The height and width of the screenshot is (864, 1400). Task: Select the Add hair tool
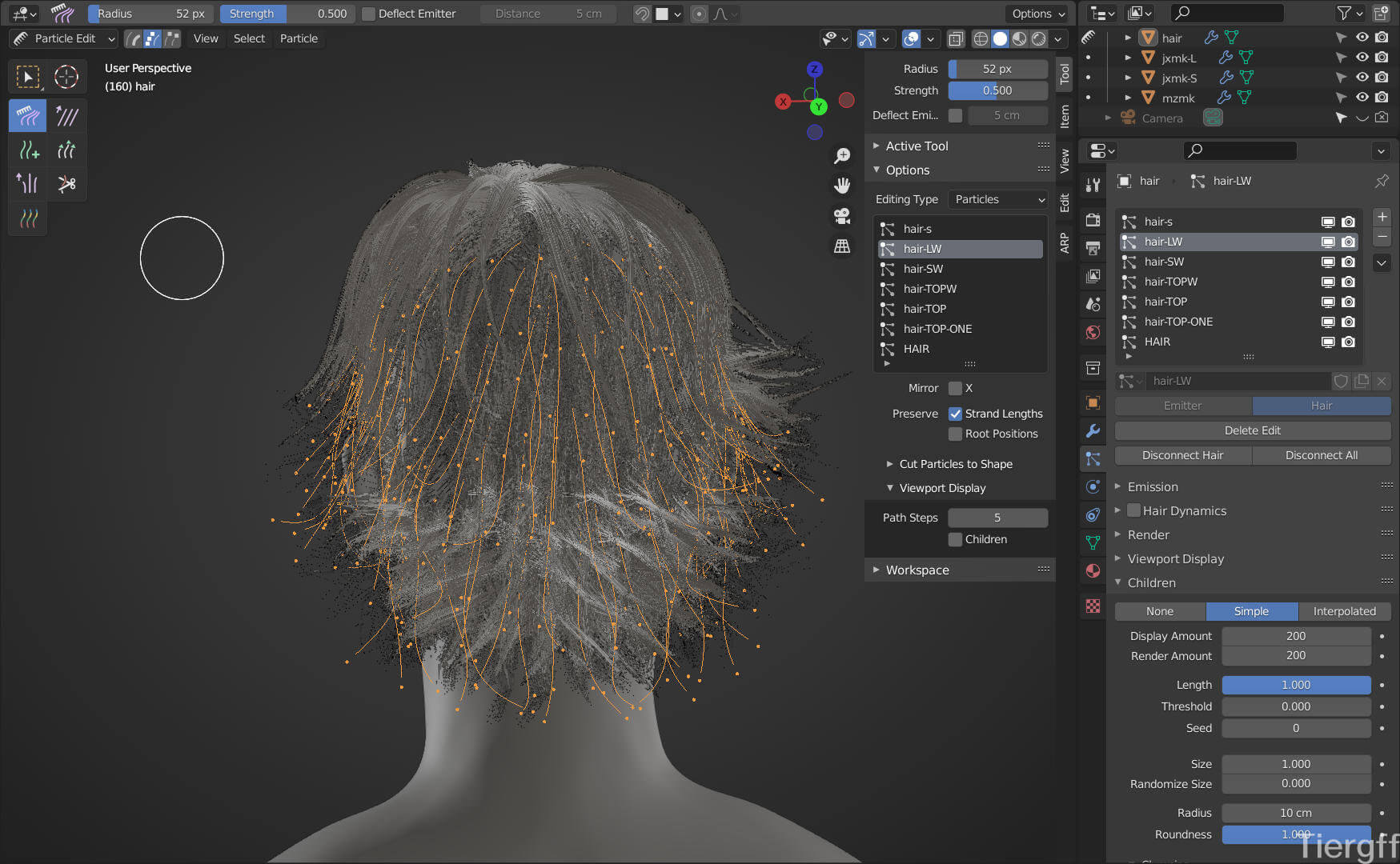pos(28,150)
